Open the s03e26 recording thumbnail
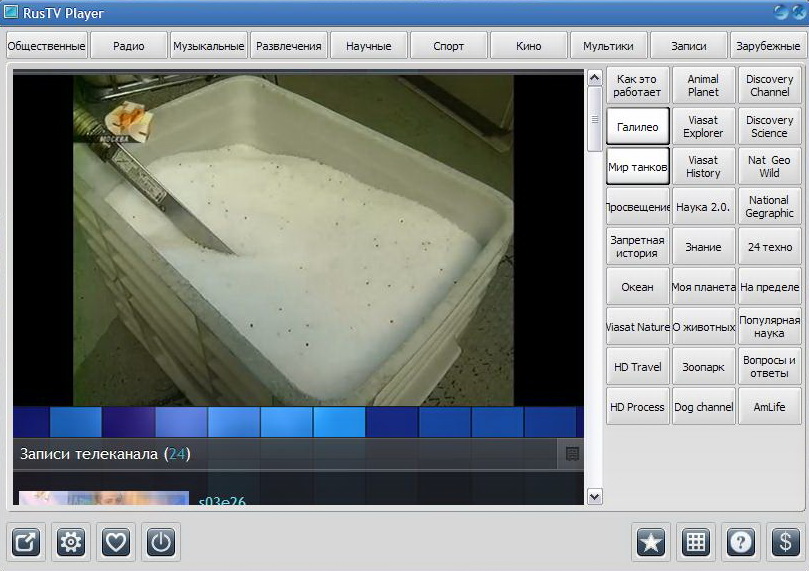The height and width of the screenshot is (571, 809). click(104, 498)
